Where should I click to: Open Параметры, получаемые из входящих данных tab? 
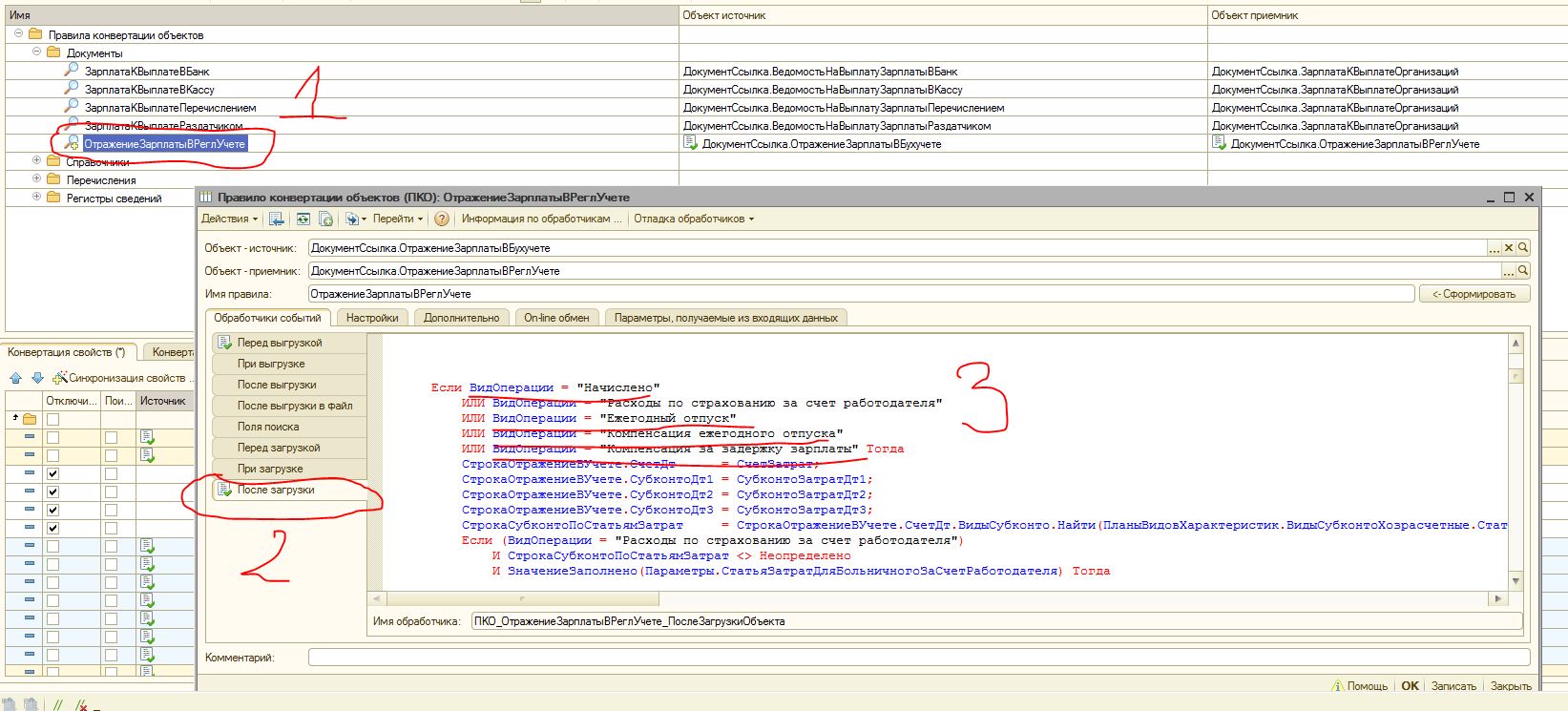coord(725,318)
